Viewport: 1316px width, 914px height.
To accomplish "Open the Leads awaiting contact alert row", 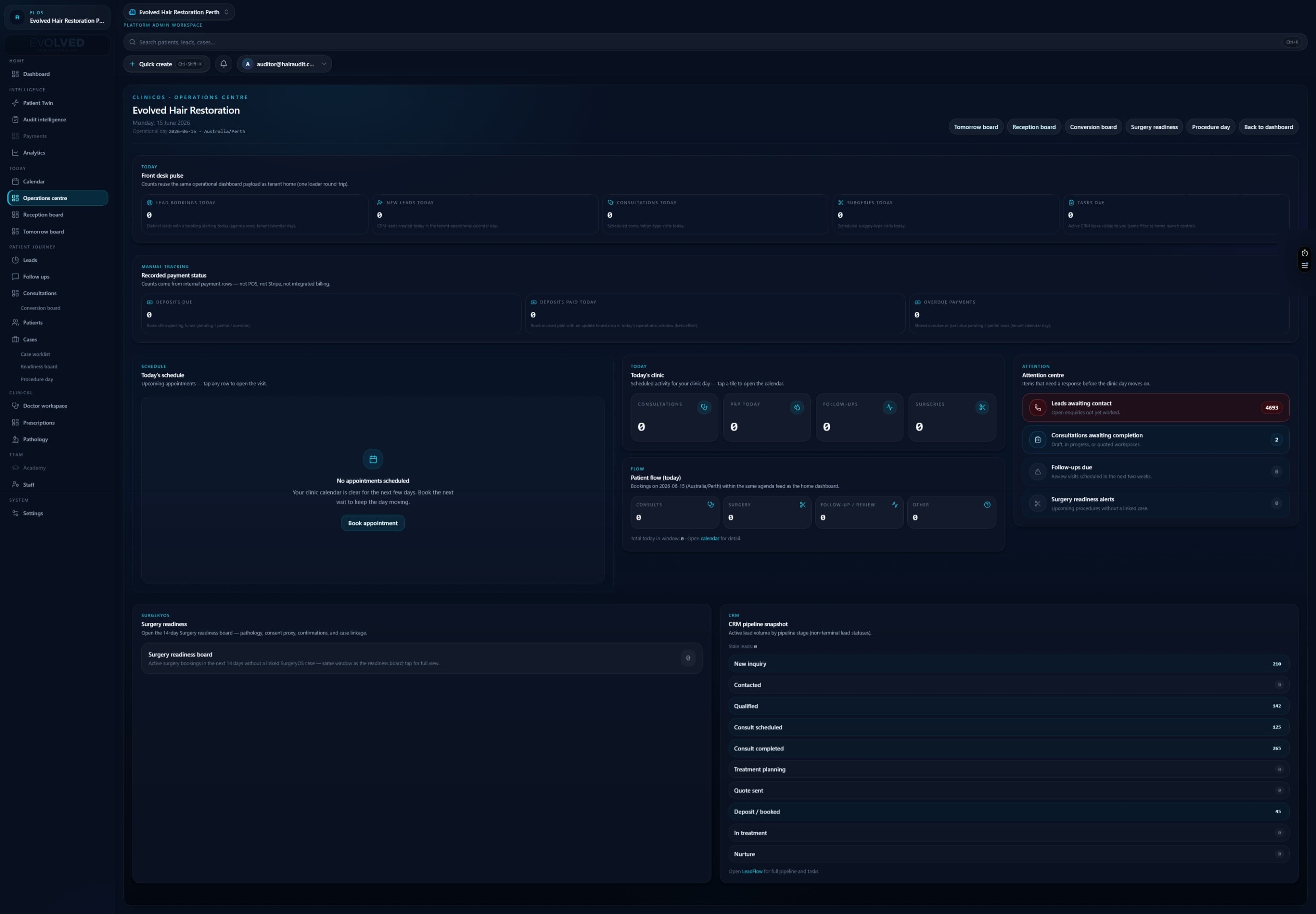I will tap(1156, 408).
